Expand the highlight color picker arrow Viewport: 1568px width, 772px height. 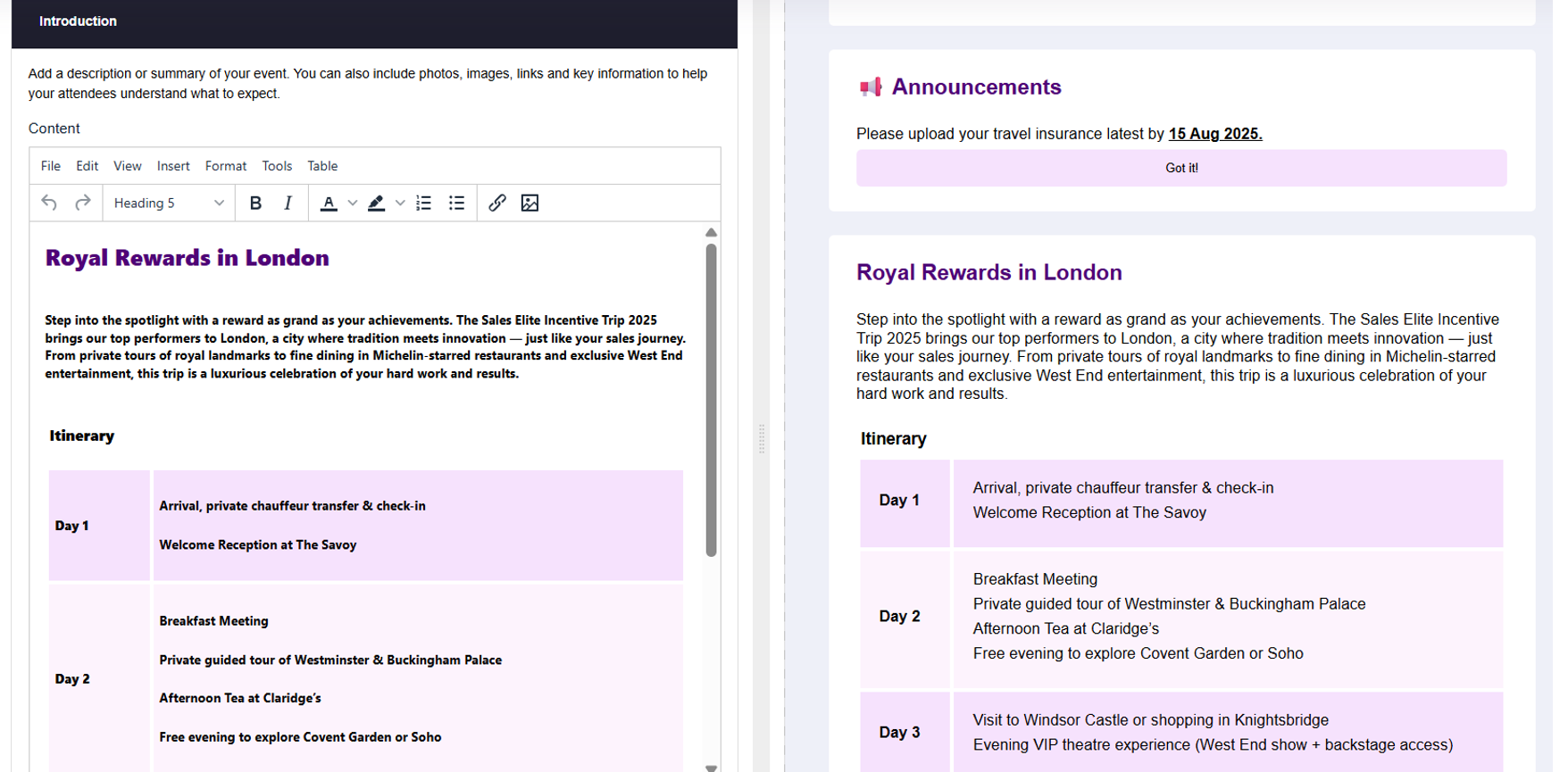click(x=400, y=203)
